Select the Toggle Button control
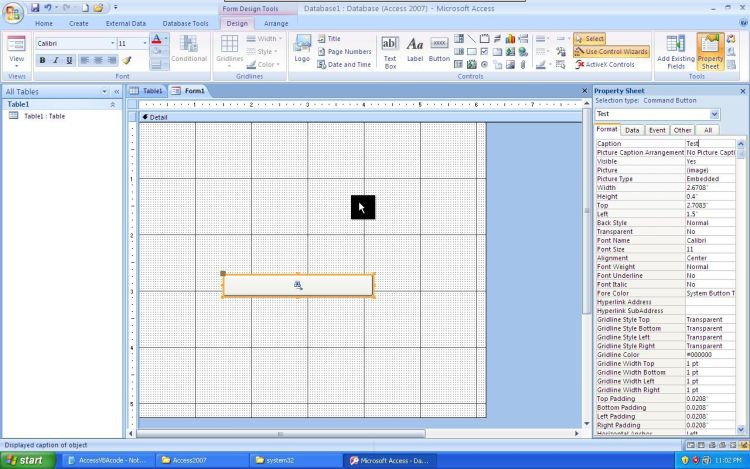Viewport: 750px width, 469px height. [x=497, y=38]
